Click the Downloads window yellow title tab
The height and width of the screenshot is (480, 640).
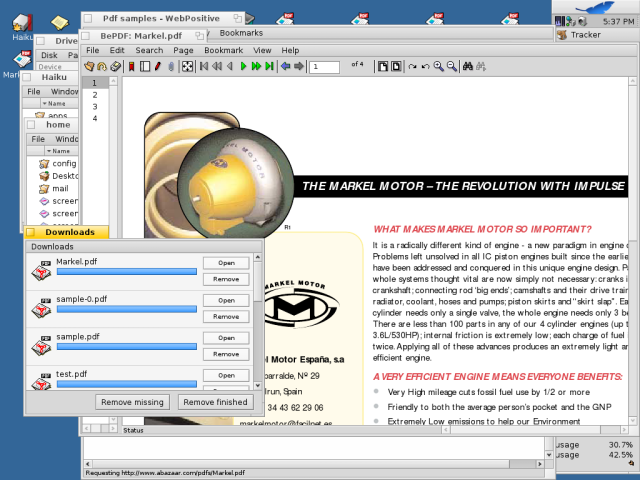pos(67,232)
